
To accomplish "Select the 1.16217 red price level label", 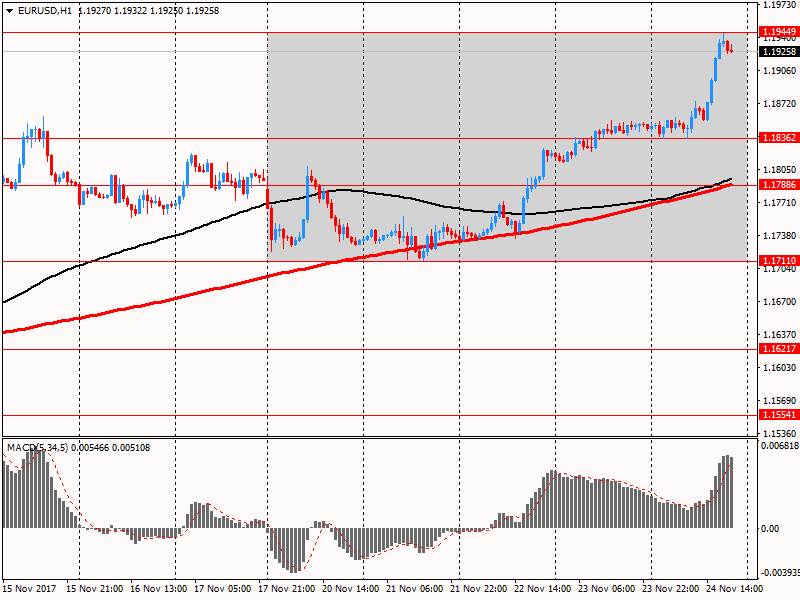I will (x=779, y=348).
